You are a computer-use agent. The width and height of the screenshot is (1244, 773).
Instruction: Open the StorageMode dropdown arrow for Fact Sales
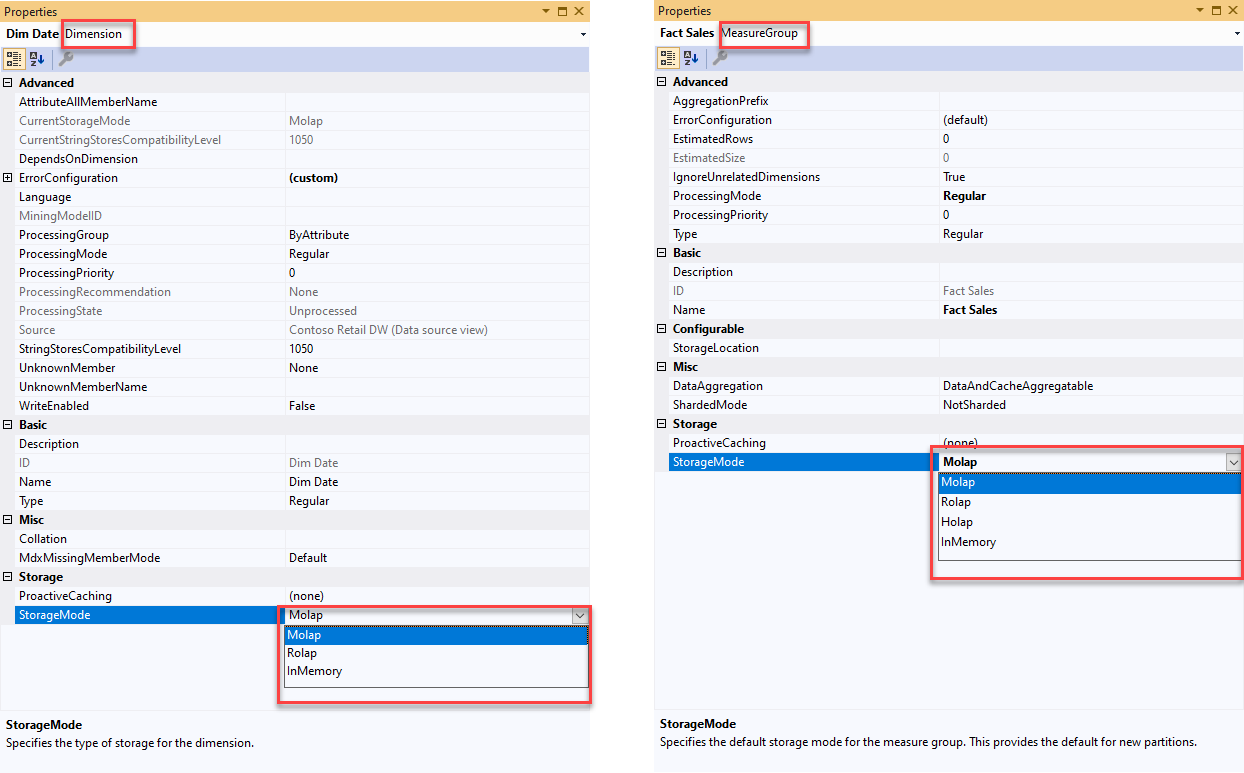[1233, 461]
